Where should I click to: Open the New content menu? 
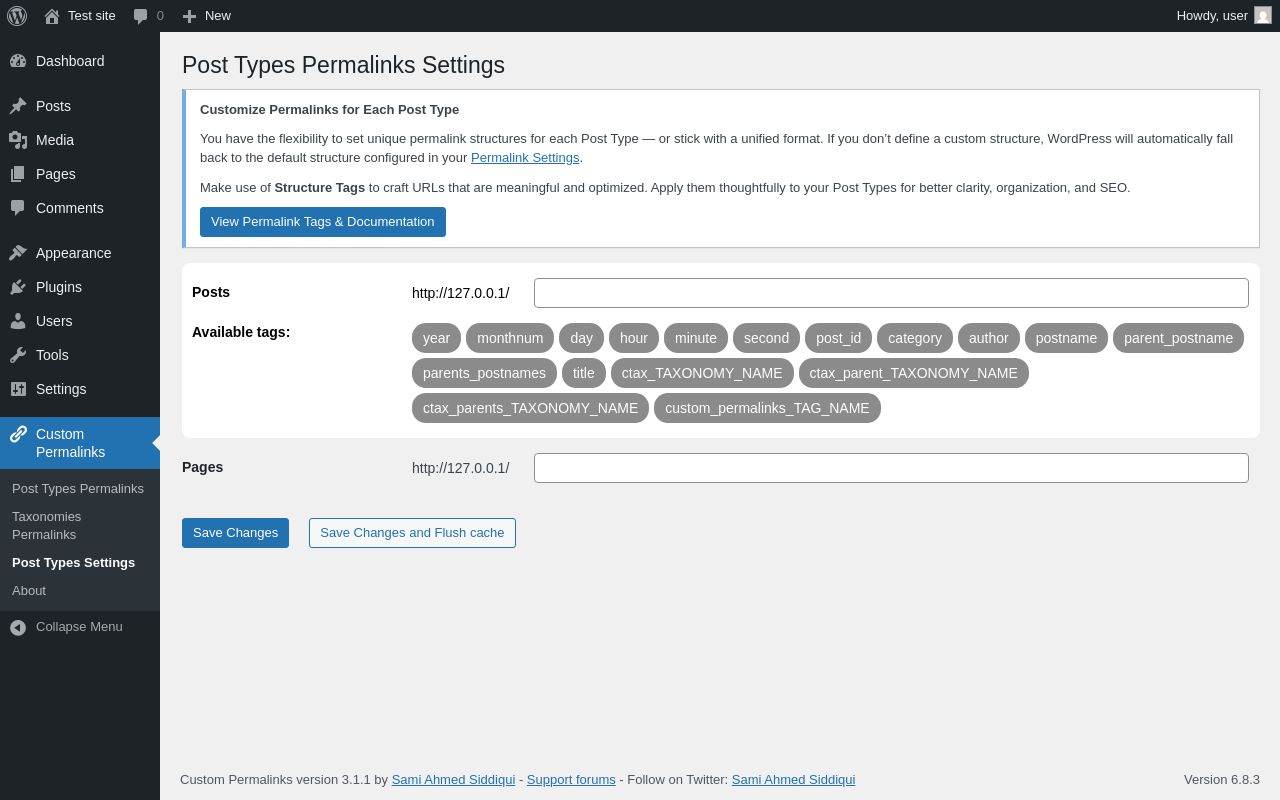(206, 16)
